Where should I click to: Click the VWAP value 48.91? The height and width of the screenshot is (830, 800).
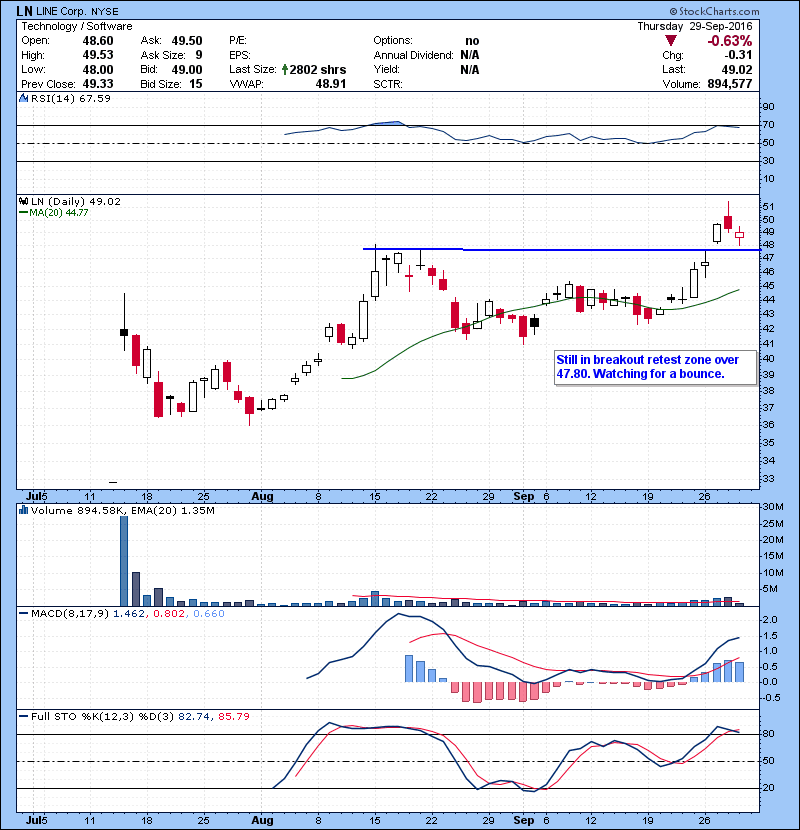[331, 84]
